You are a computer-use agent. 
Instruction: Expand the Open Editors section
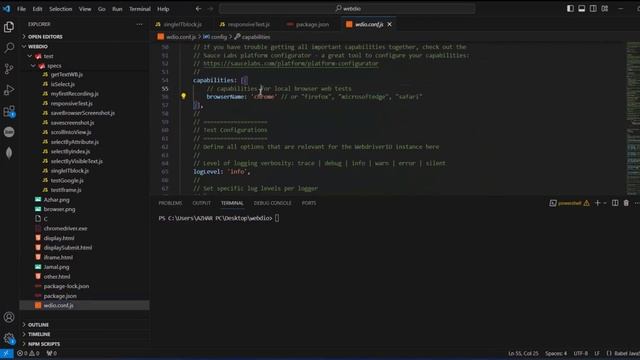point(45,37)
